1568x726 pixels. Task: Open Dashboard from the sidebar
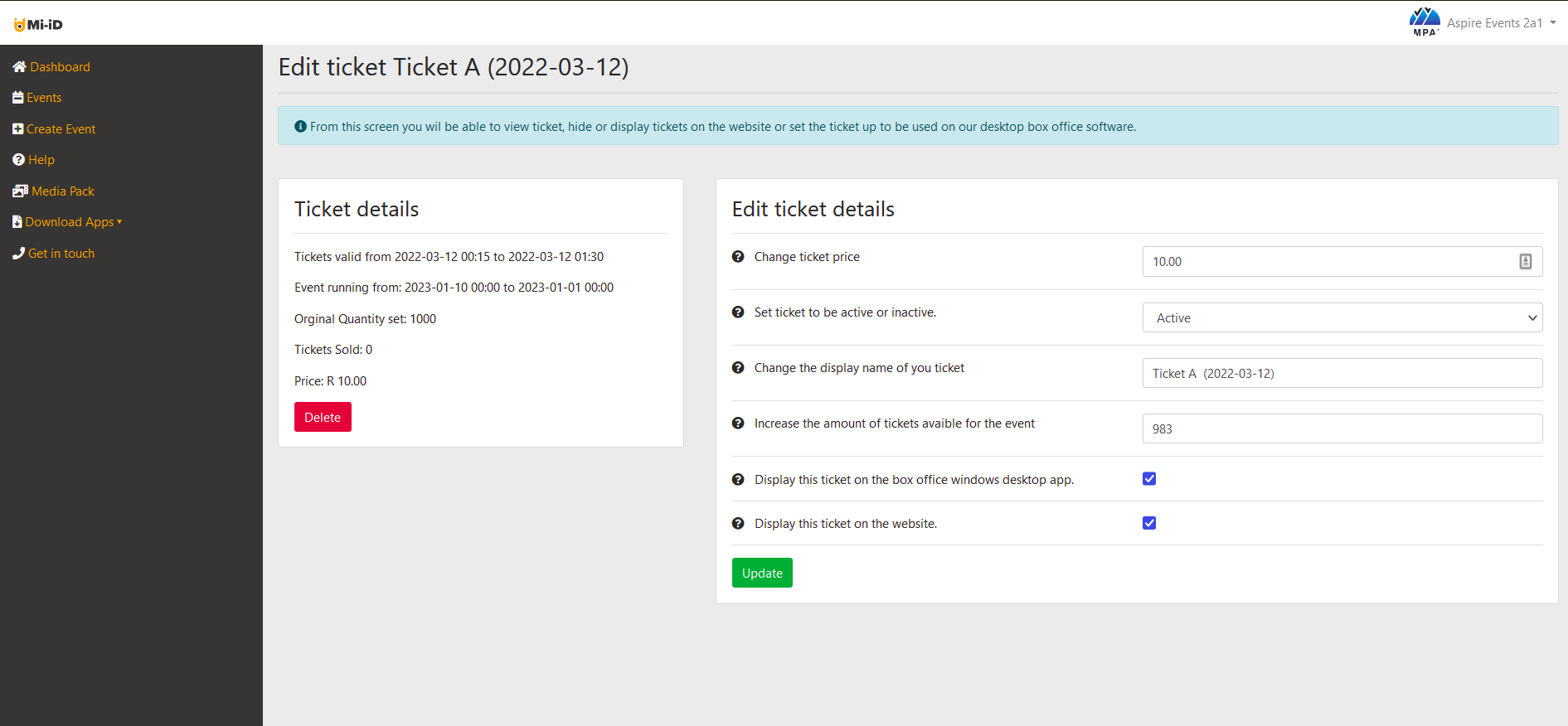60,67
